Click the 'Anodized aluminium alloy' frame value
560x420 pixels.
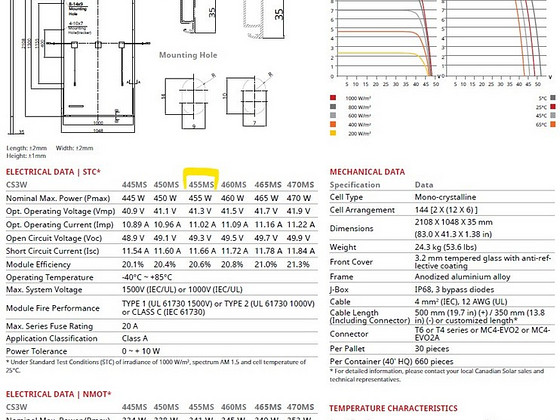point(462,277)
